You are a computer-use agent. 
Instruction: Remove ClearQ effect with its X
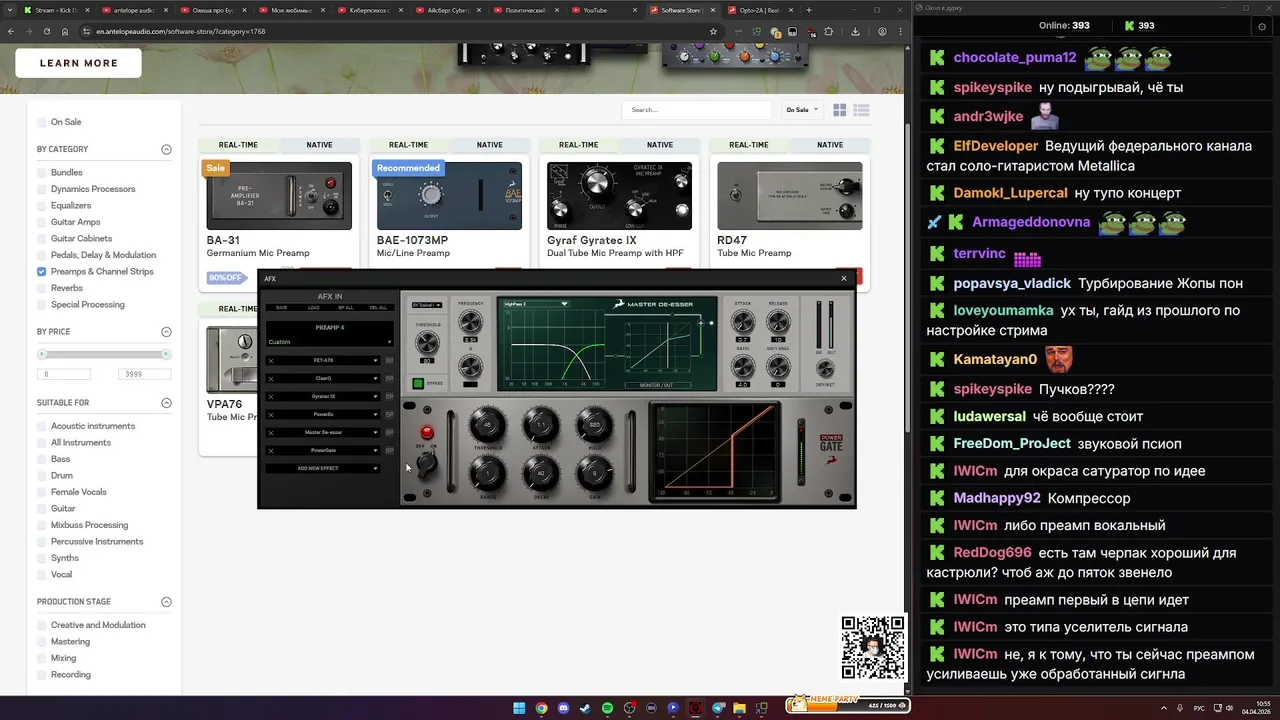[271, 378]
